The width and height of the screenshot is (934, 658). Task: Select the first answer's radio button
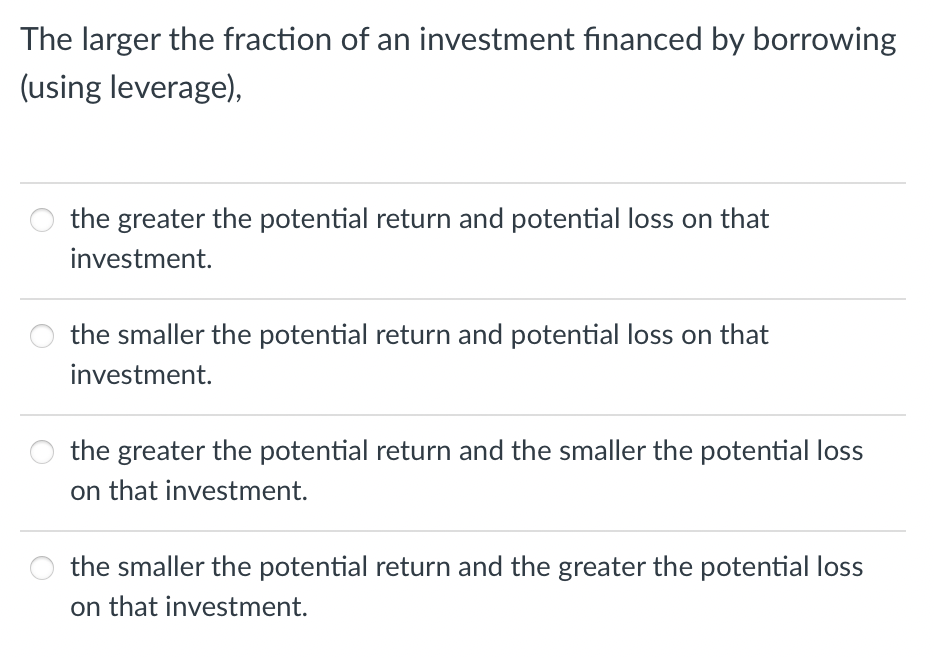(x=41, y=220)
